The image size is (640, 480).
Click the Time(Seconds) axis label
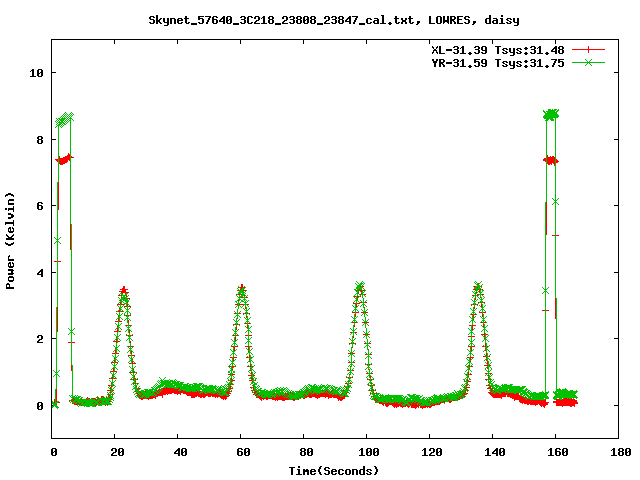[x=334, y=471]
